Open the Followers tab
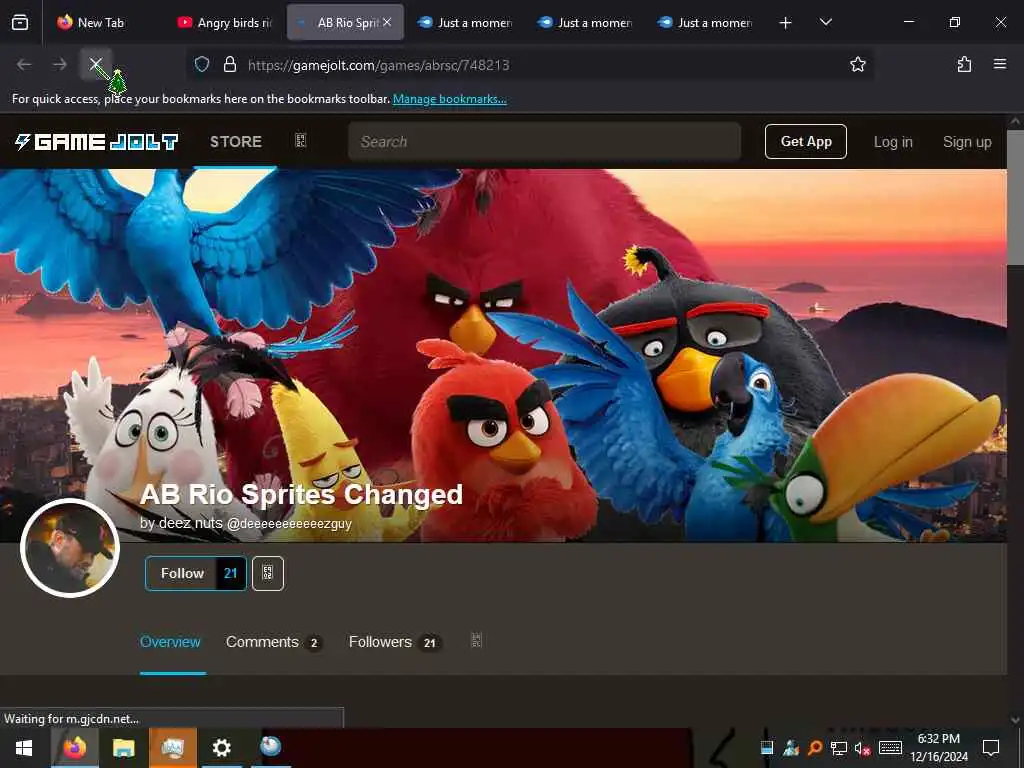This screenshot has height=768, width=1024. click(x=394, y=643)
